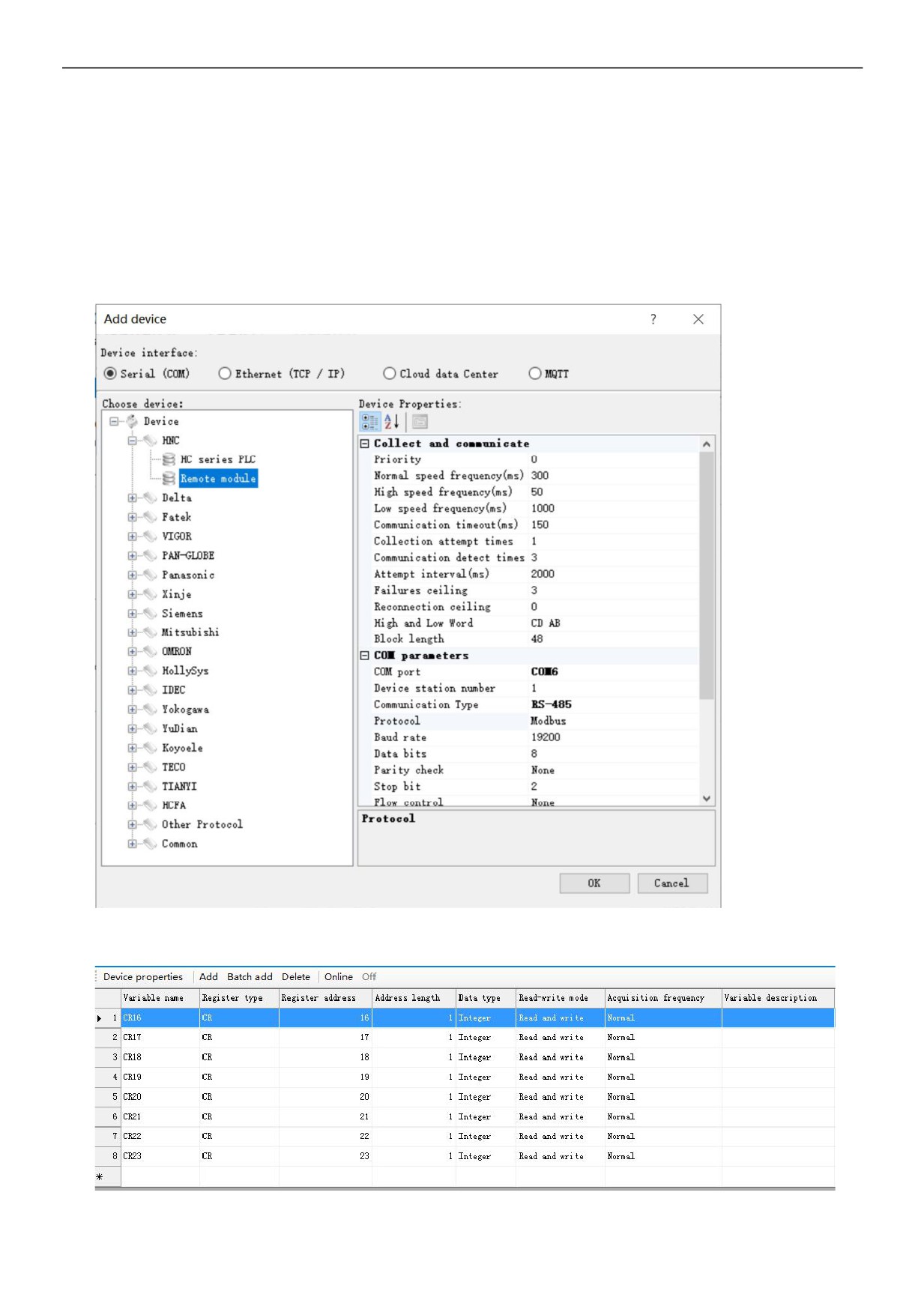Image resolution: width=924 pixels, height=1309 pixels.
Task: Select the HC series PLC tree item
Action: (x=218, y=459)
